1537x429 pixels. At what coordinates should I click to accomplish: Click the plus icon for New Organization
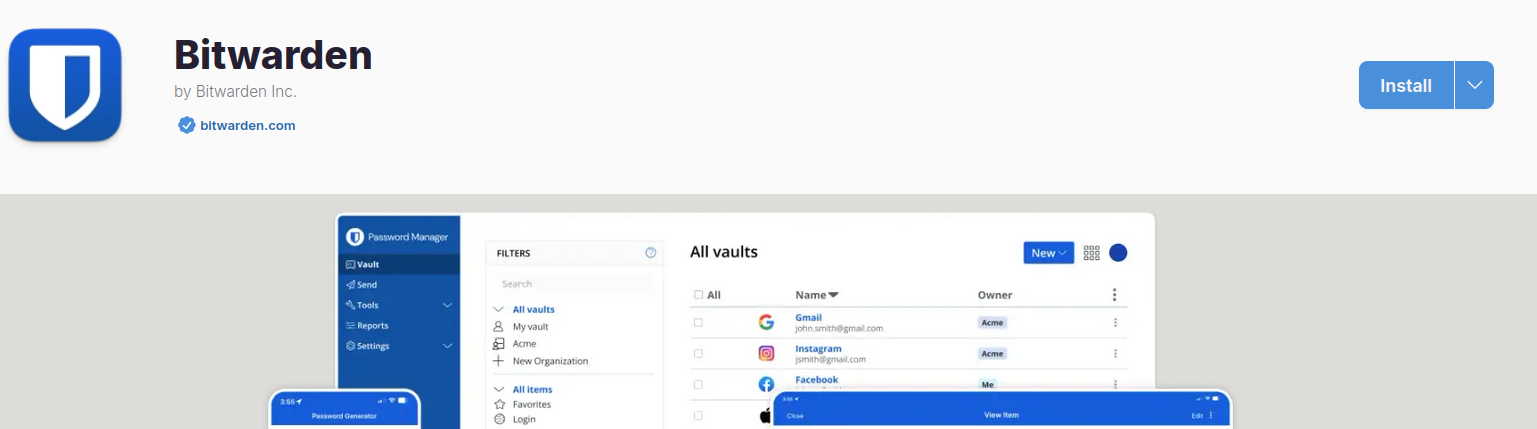[498, 361]
